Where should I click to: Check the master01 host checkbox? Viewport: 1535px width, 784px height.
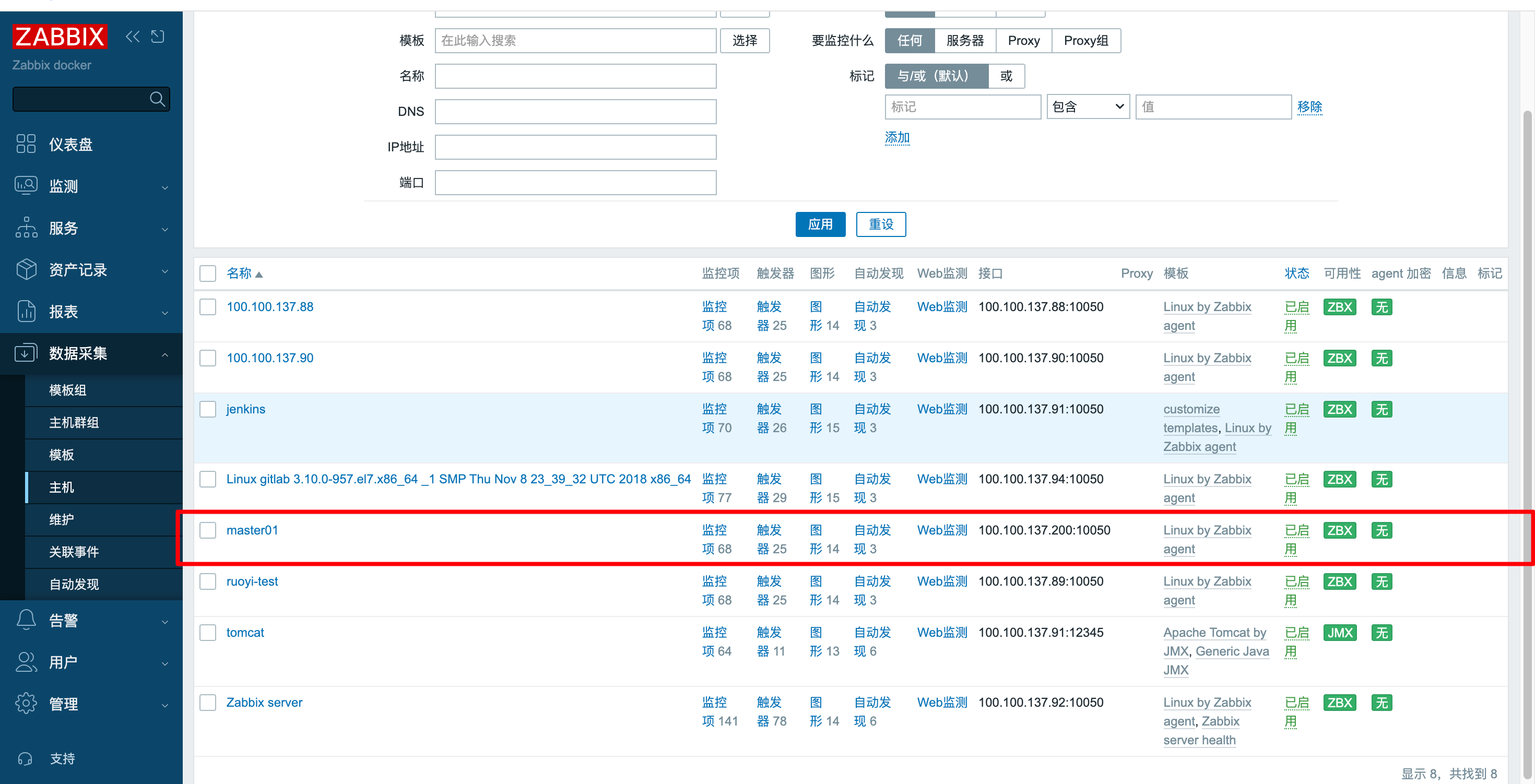click(207, 530)
